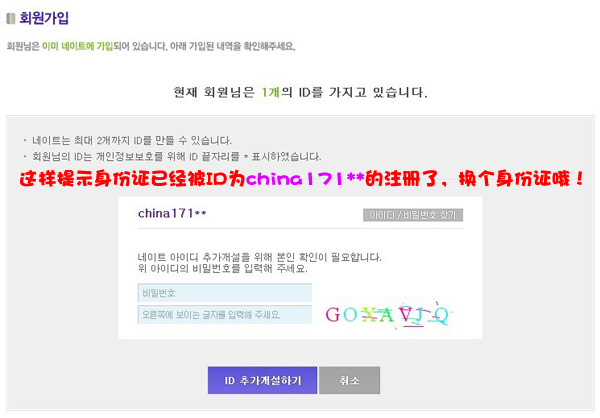Select the 회원가입 page heading
600x418 pixels.
click(x=44, y=18)
